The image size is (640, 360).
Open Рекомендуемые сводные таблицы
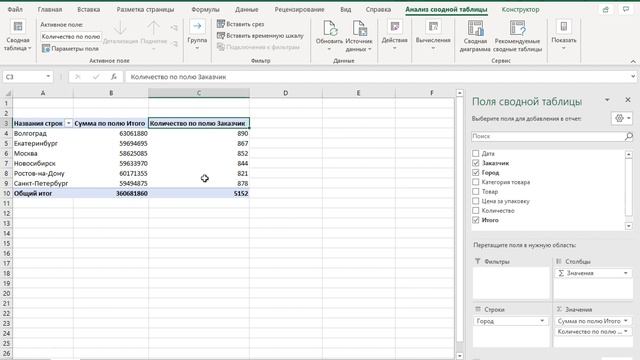click(x=517, y=36)
